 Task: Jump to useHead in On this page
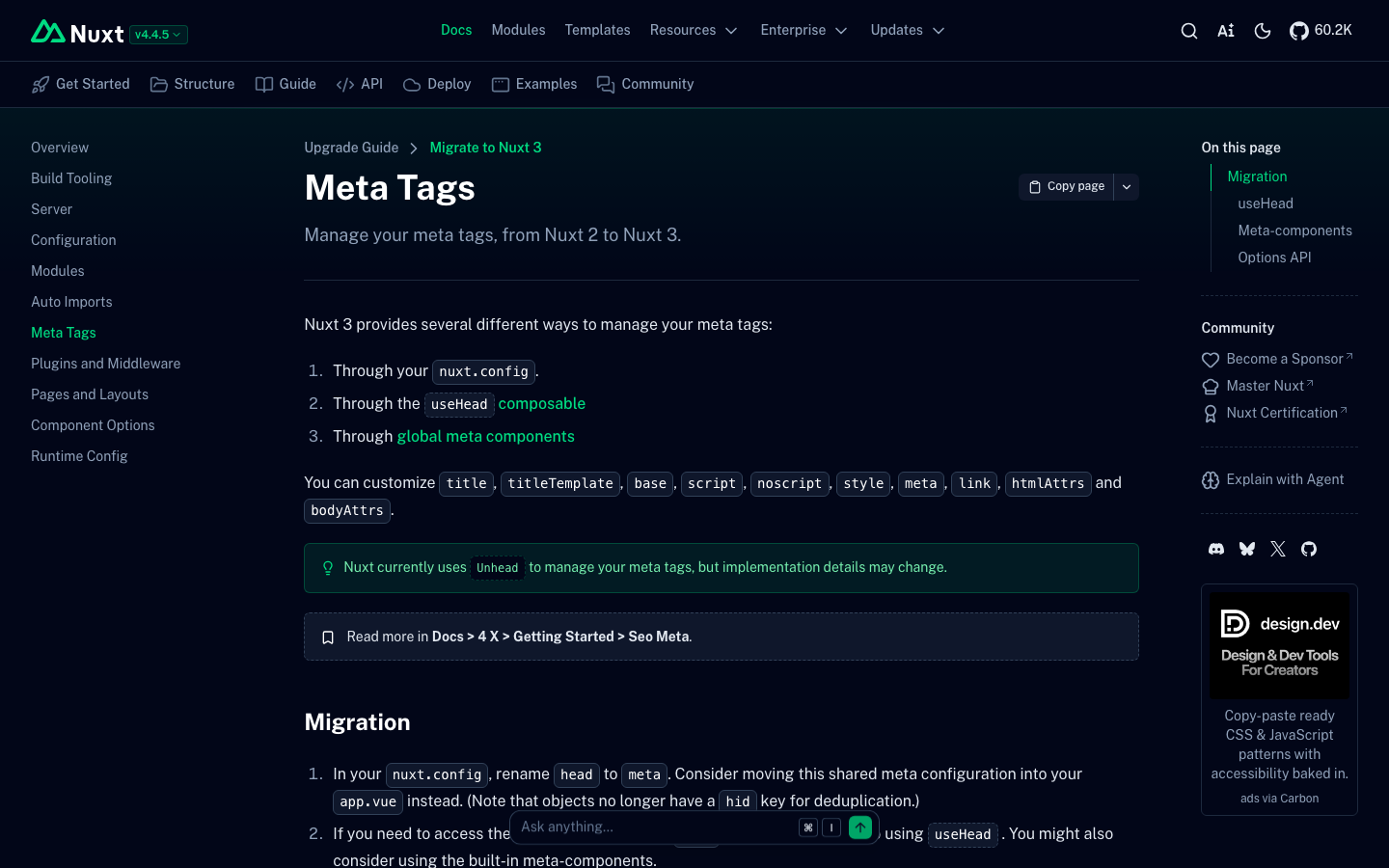click(x=1266, y=203)
